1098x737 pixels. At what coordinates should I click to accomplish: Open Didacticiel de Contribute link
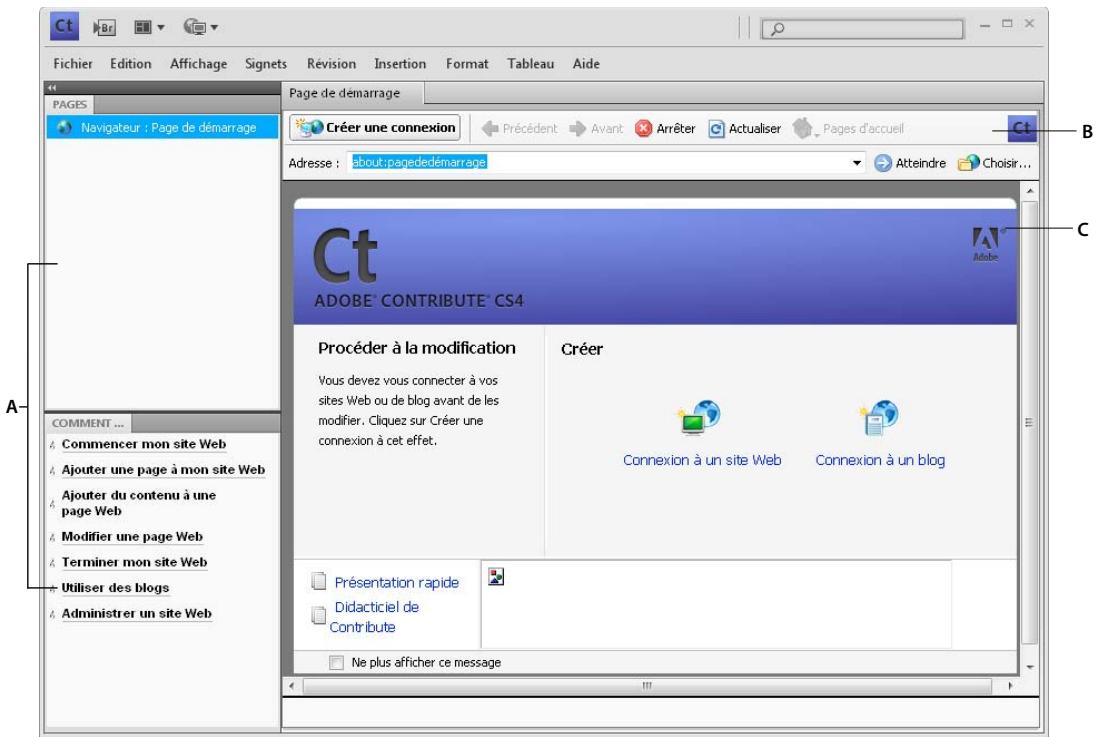[374, 617]
